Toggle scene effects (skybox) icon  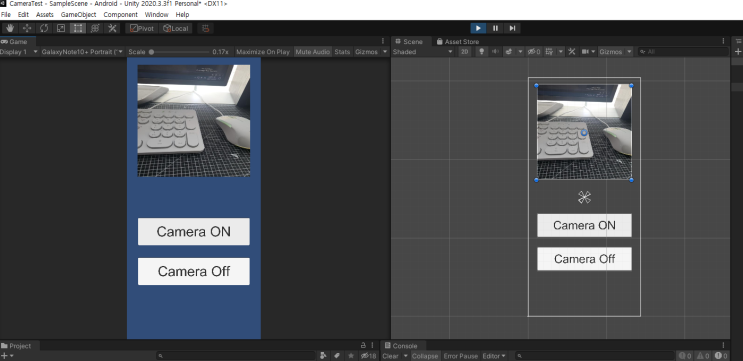tap(509, 52)
